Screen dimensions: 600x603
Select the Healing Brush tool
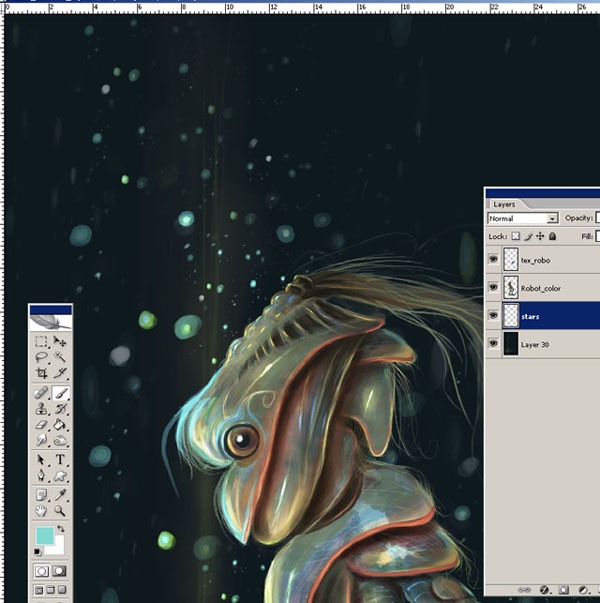click(41, 393)
